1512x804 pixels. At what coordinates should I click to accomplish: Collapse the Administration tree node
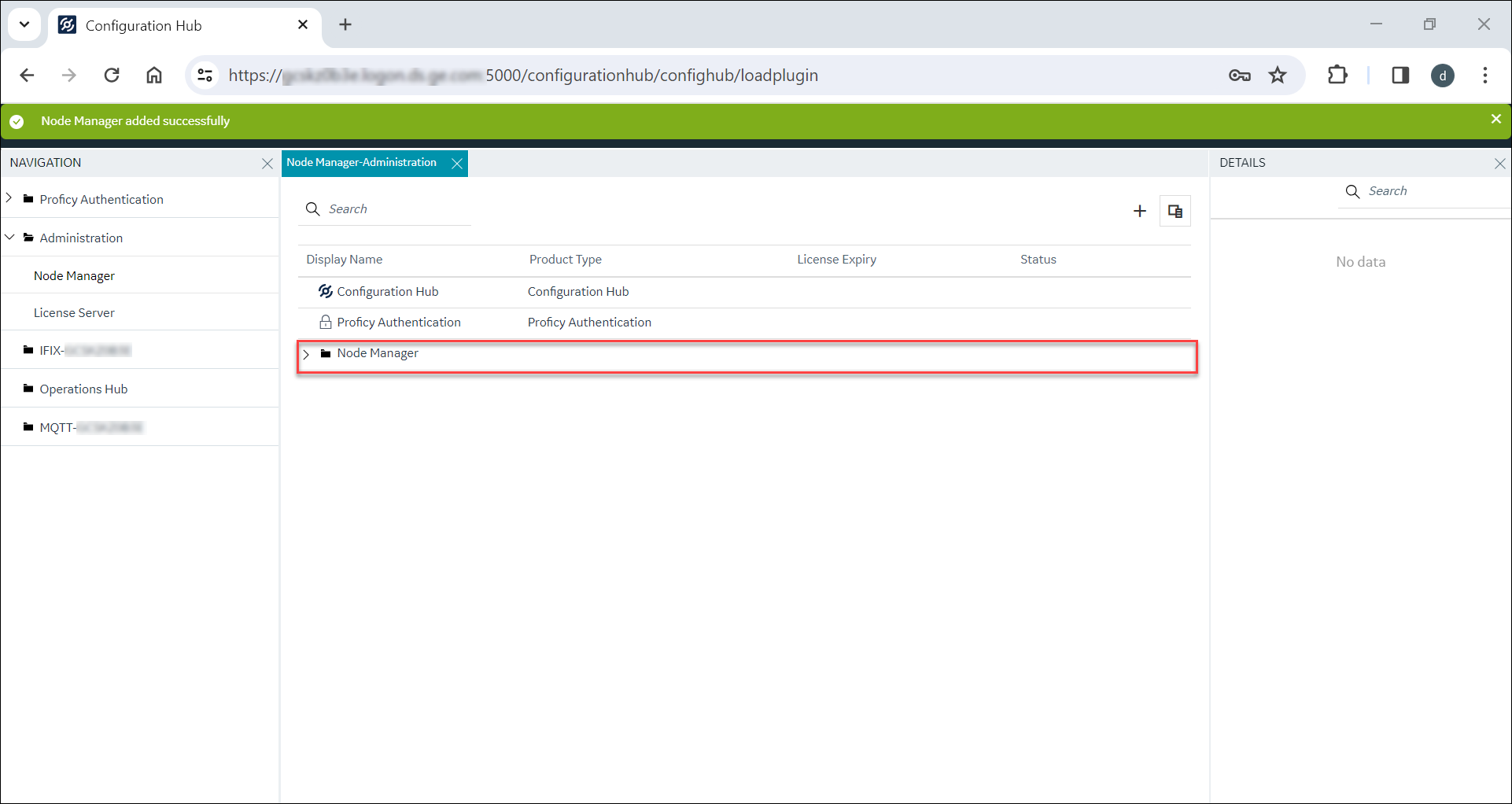coord(9,237)
